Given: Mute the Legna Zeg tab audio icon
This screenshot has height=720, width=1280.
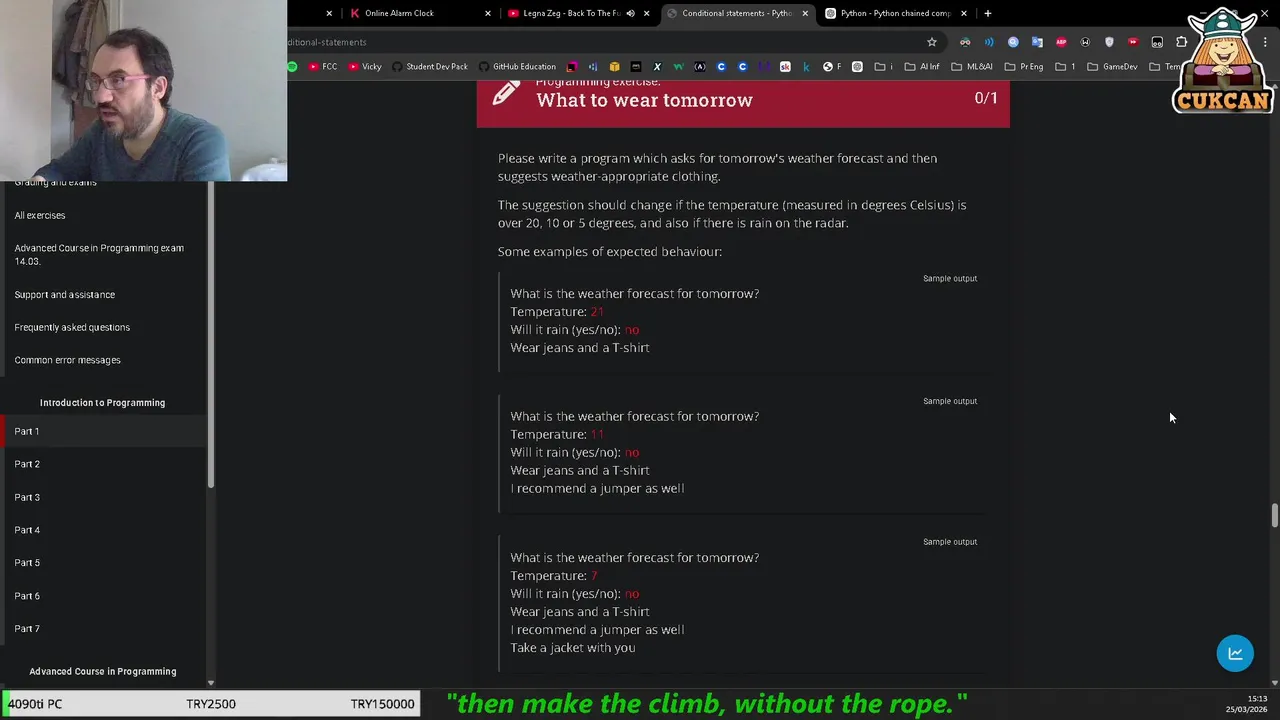Looking at the screenshot, I should 630,13.
